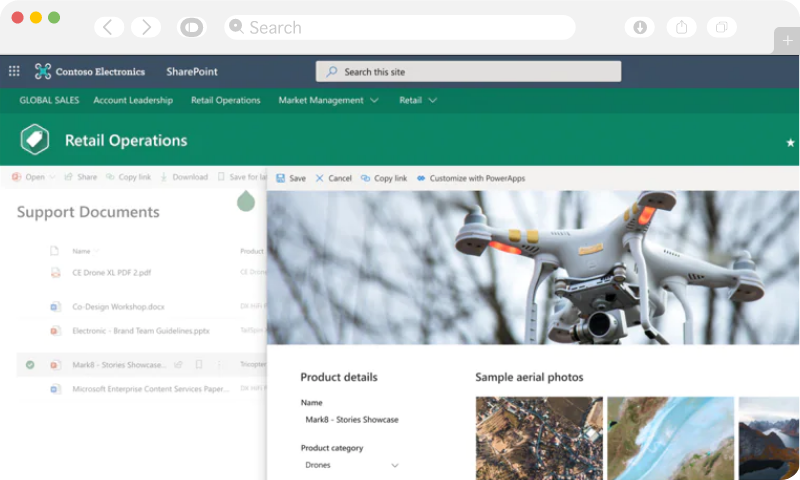The image size is (800, 480).
Task: Click the Contoso Electronics logo
Action: tap(43, 71)
